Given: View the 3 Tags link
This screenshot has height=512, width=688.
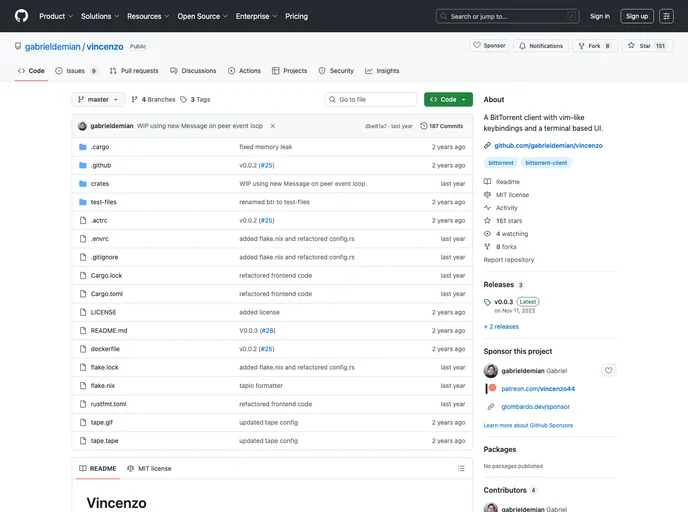Looking at the screenshot, I should [195, 100].
